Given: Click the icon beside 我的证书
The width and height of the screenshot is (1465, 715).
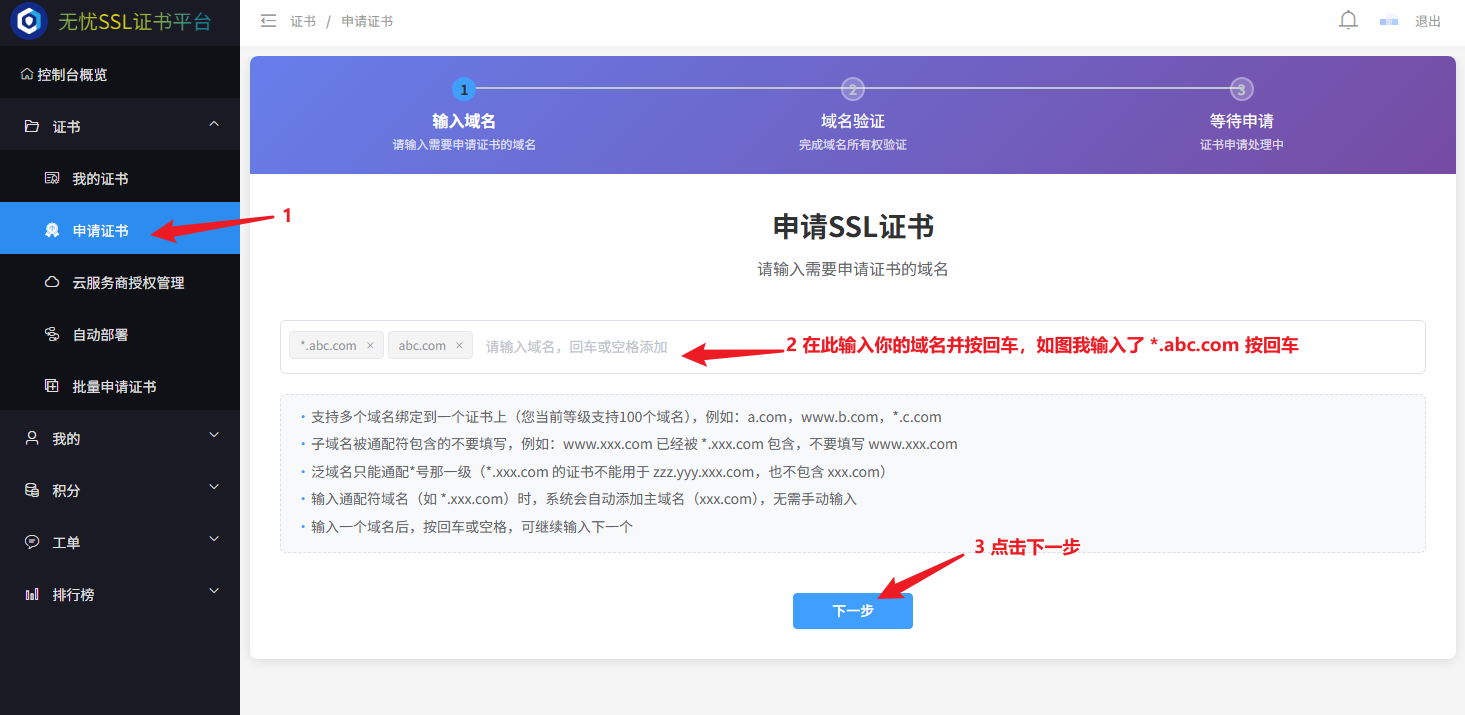Looking at the screenshot, I should [x=52, y=178].
